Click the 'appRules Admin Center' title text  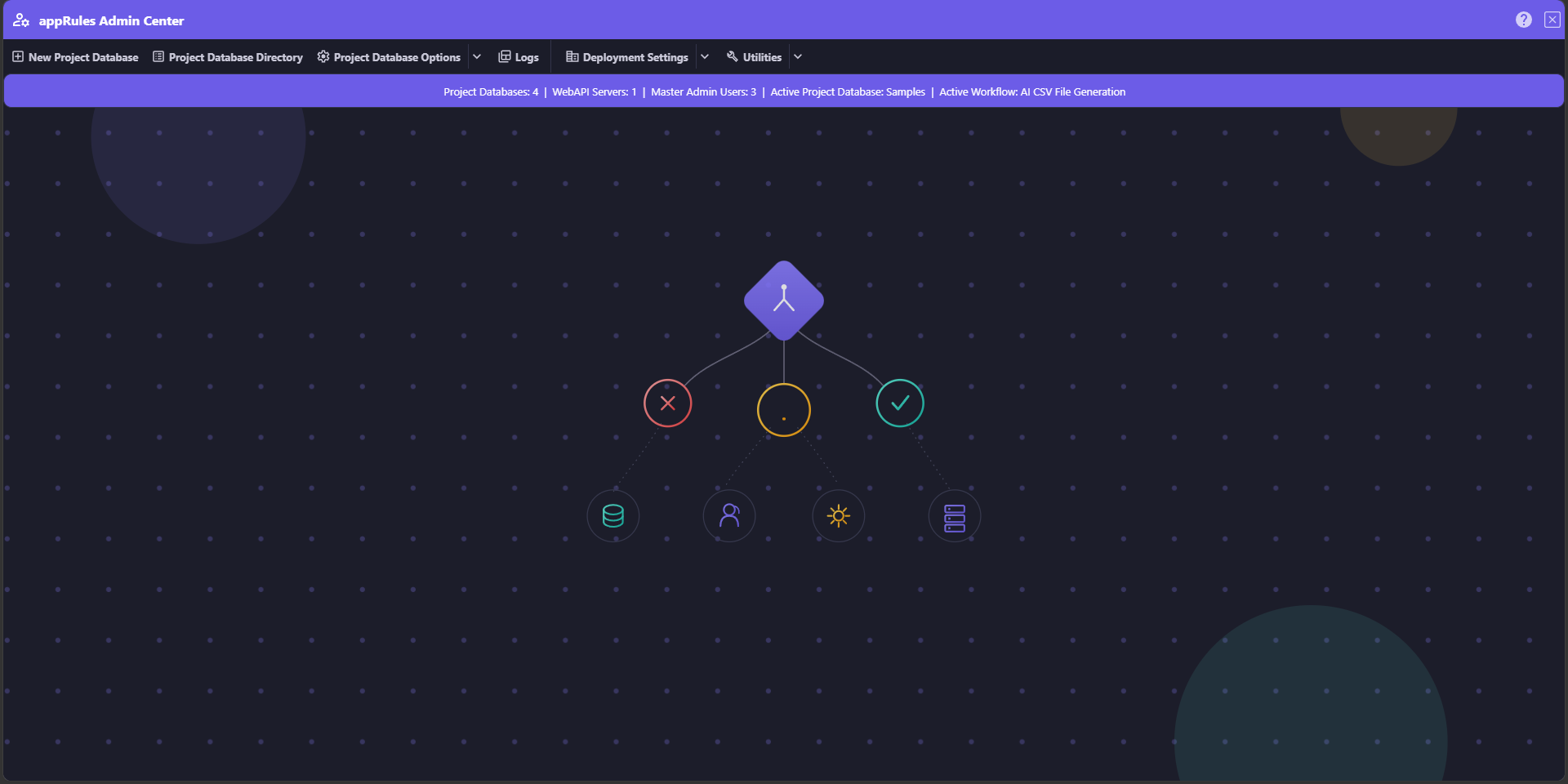(x=112, y=21)
